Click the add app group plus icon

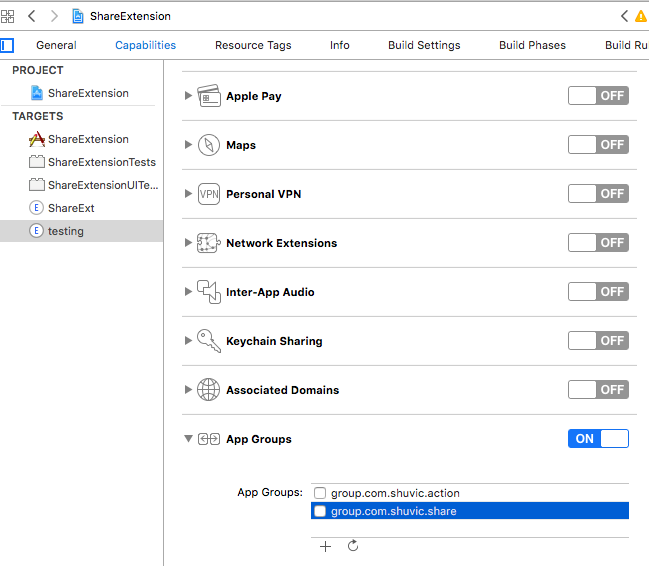(x=325, y=547)
